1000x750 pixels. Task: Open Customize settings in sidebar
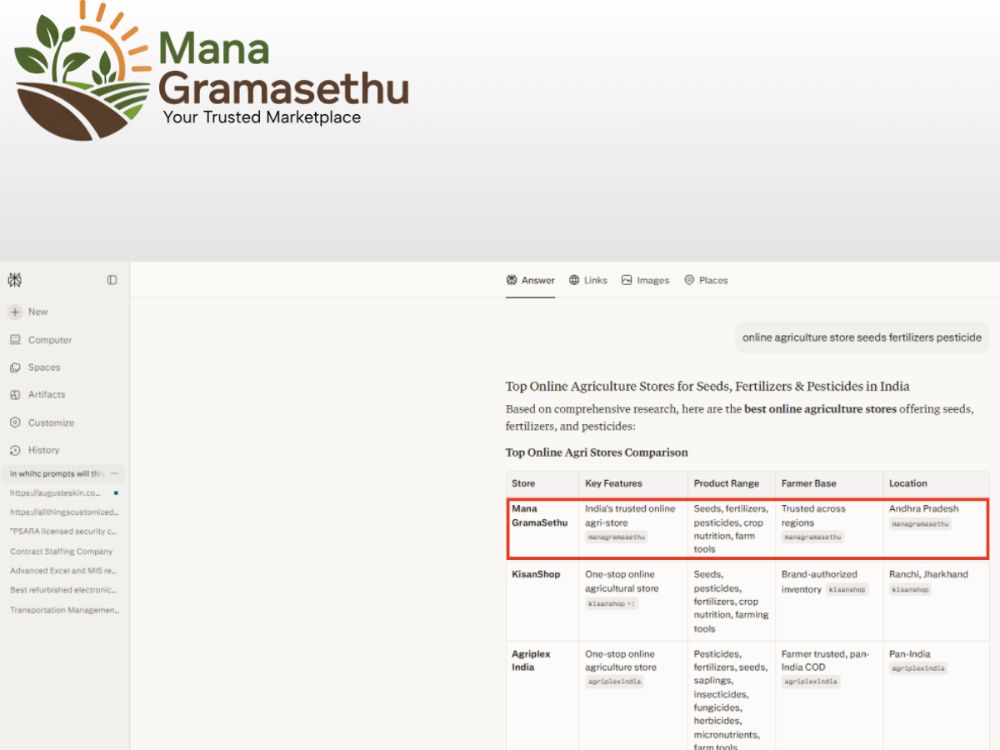[42, 423]
